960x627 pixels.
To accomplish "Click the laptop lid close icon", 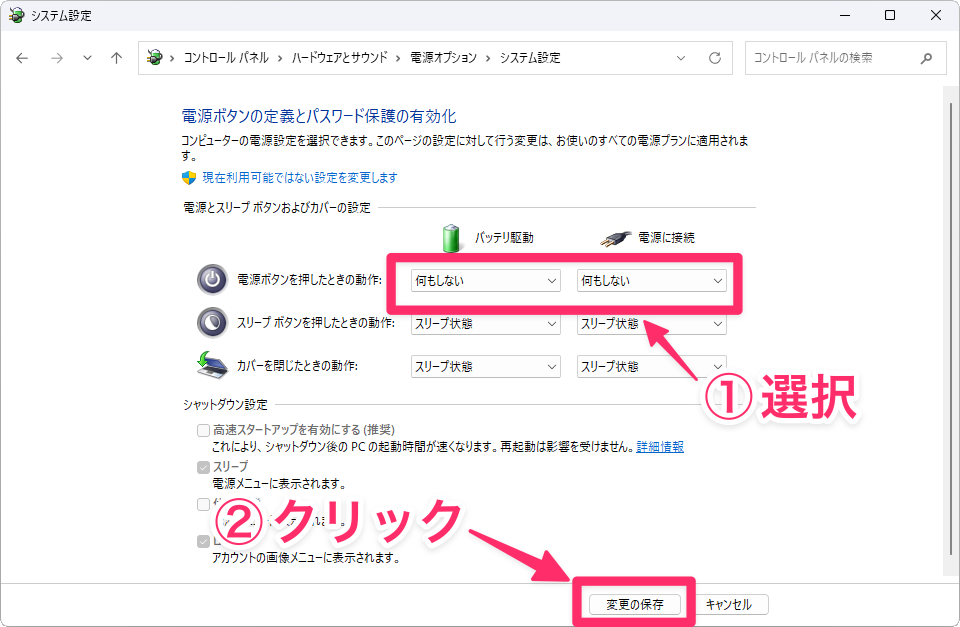I will 212,365.
